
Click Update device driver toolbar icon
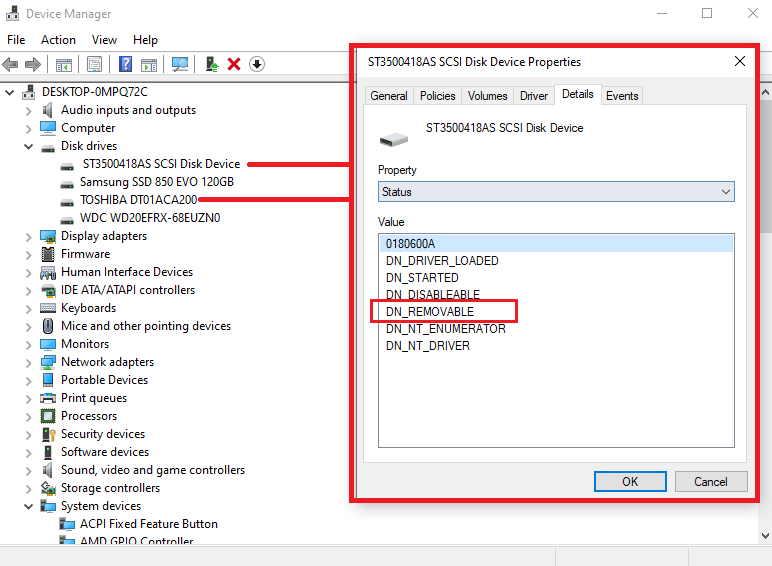212,64
